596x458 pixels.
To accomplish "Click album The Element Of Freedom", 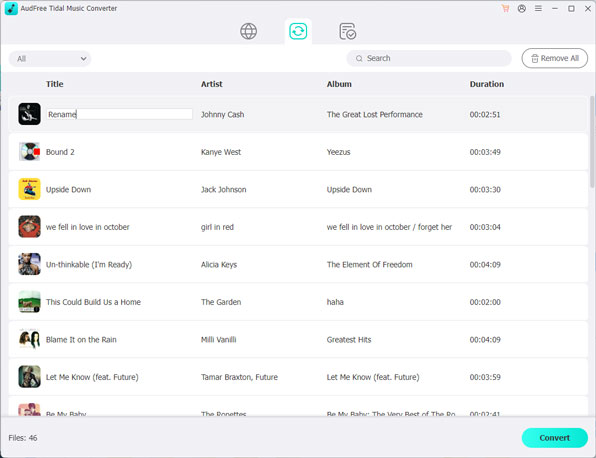I will tap(369, 265).
